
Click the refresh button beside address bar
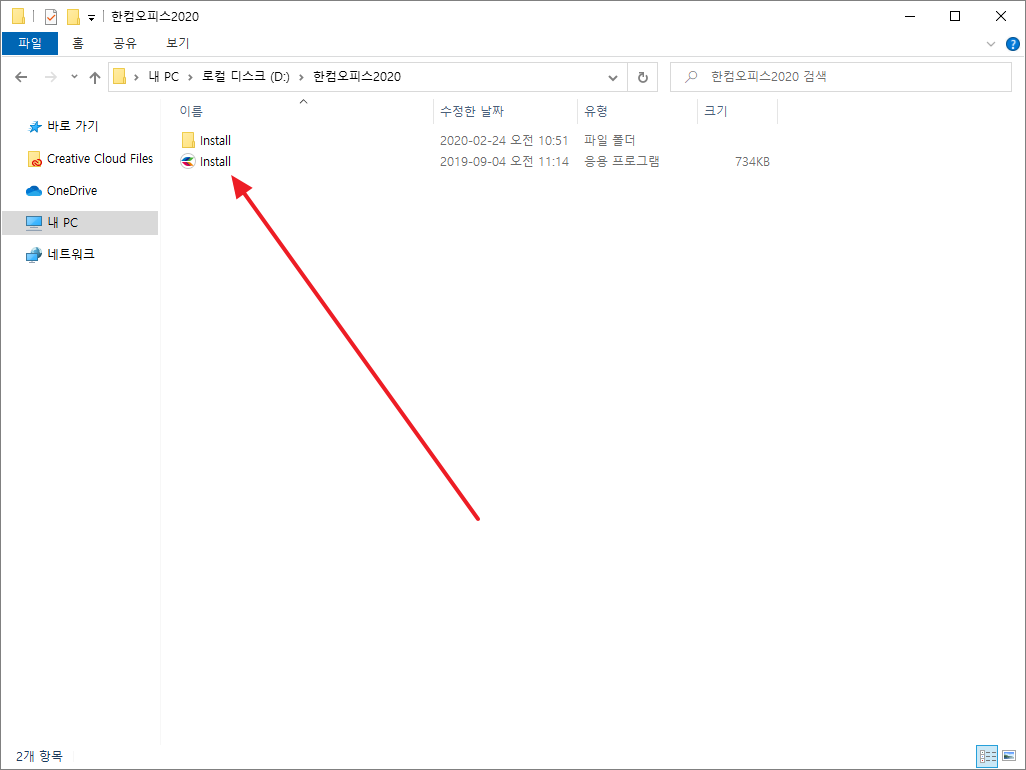[642, 77]
